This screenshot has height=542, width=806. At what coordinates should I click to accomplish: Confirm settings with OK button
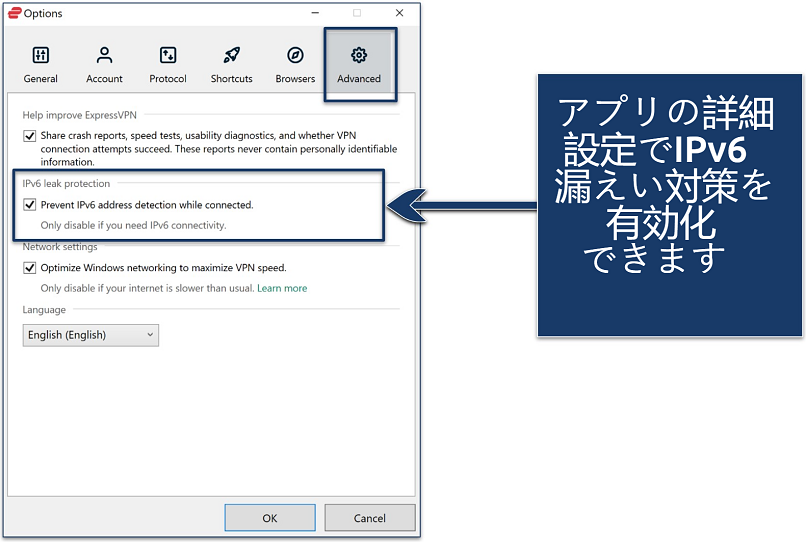click(x=270, y=518)
